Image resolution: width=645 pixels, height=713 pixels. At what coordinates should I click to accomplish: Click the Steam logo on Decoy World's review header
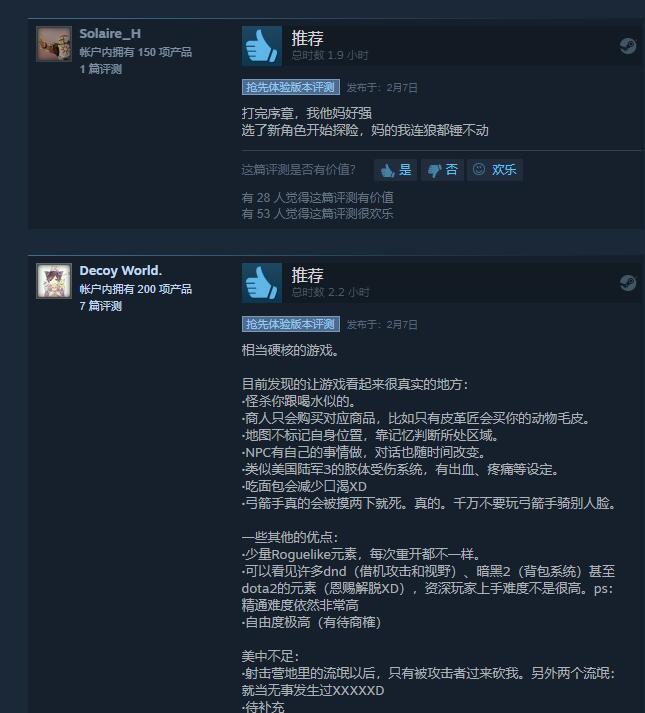click(628, 283)
